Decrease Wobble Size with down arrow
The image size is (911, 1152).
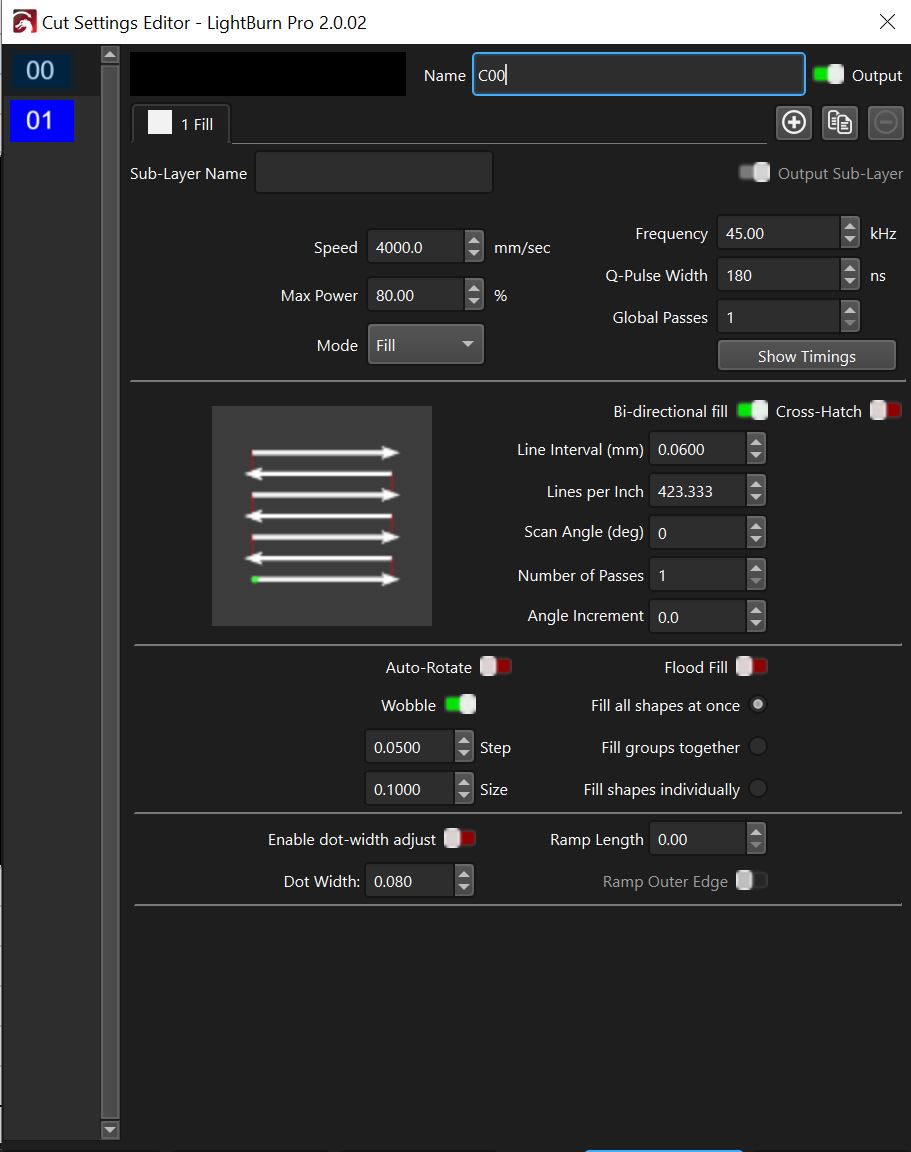[464, 796]
